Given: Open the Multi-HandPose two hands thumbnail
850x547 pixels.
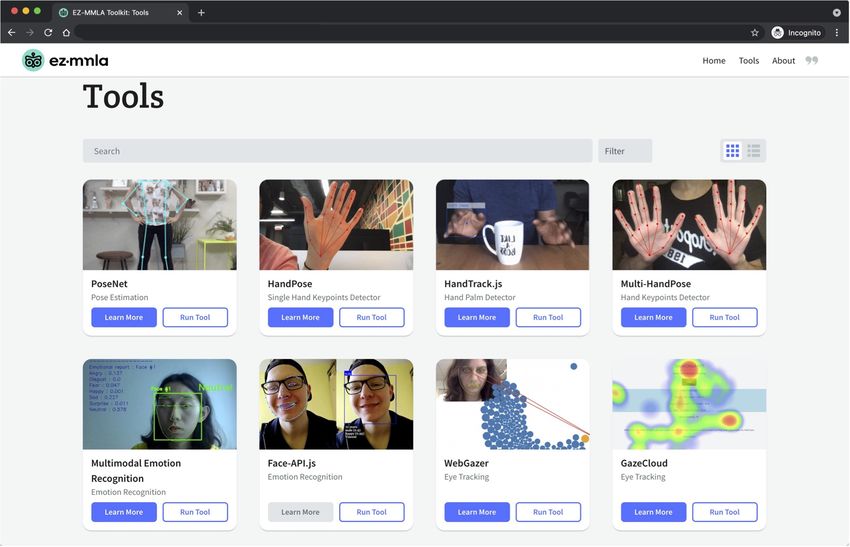Looking at the screenshot, I should point(689,224).
